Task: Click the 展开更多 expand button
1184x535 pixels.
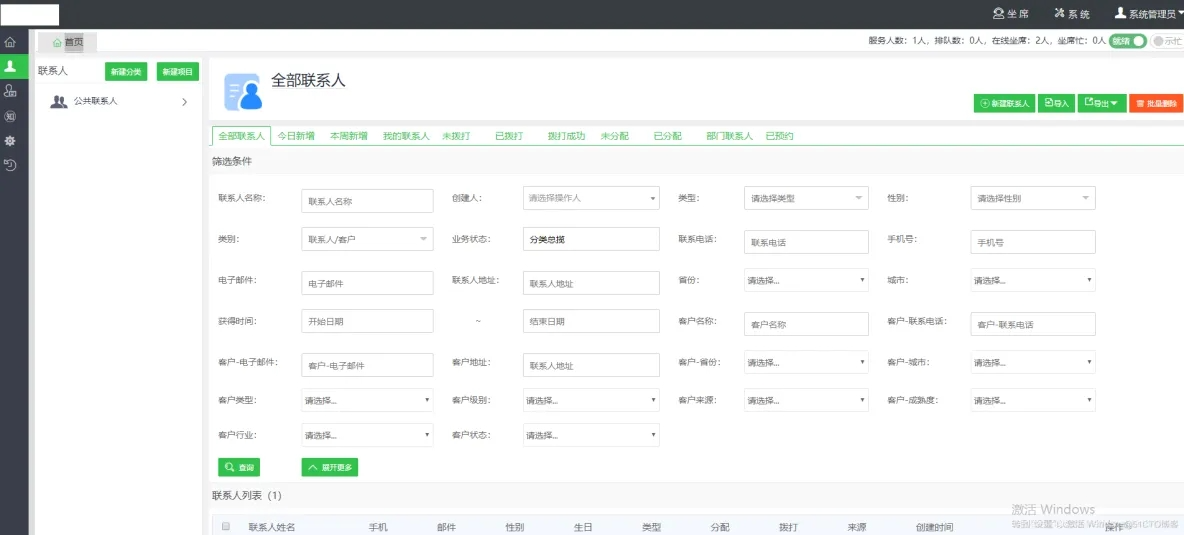Action: [x=329, y=467]
